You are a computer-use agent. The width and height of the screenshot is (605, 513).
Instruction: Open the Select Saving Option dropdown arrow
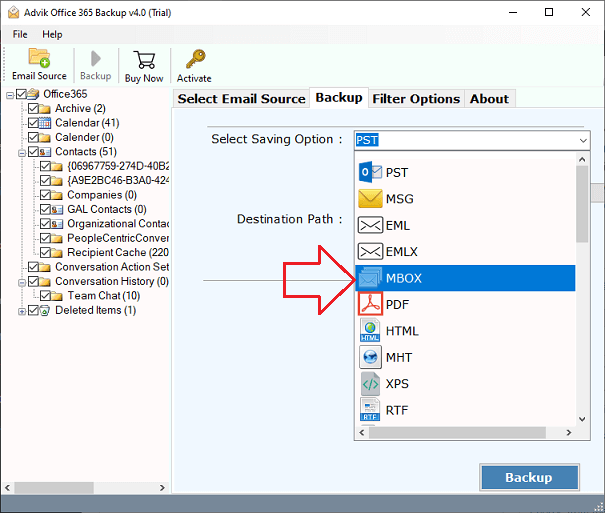click(583, 140)
